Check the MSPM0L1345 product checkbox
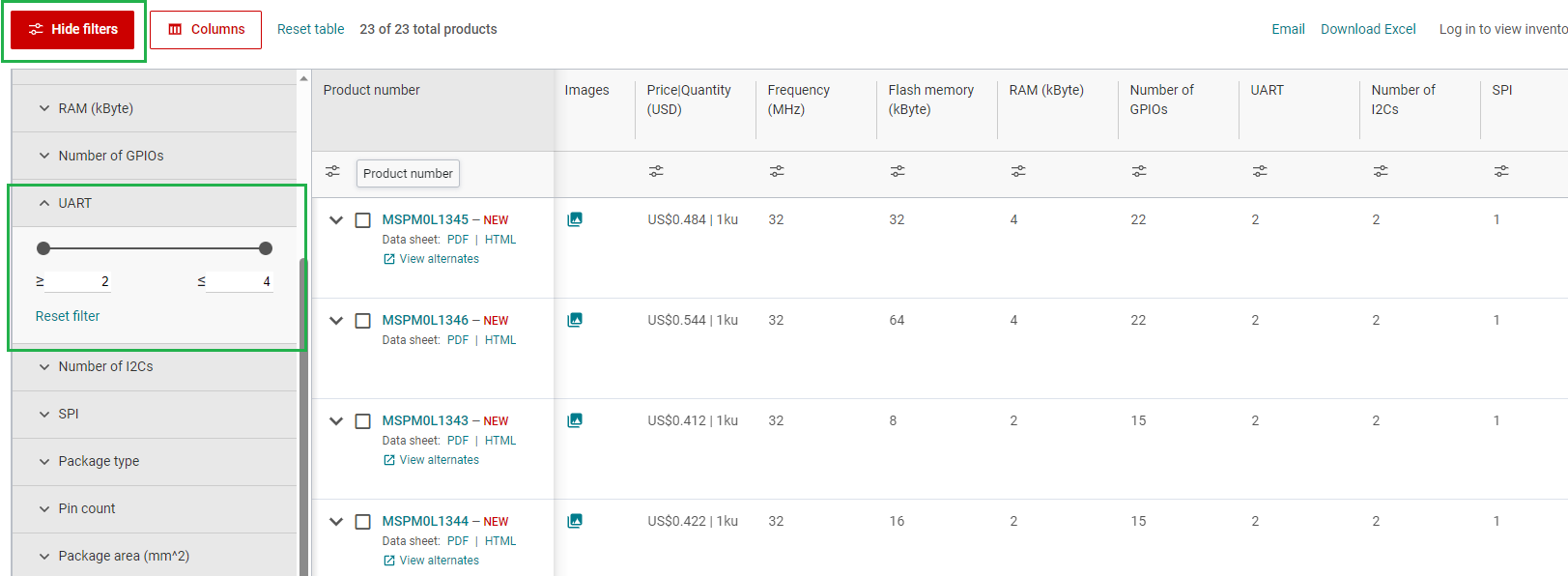 coord(363,220)
